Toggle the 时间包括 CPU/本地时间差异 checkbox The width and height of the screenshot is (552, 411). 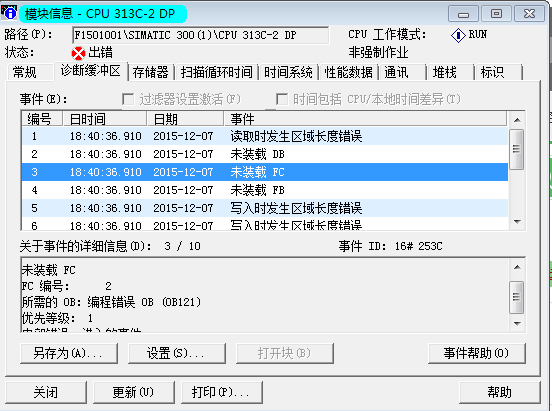pyautogui.click(x=282, y=99)
